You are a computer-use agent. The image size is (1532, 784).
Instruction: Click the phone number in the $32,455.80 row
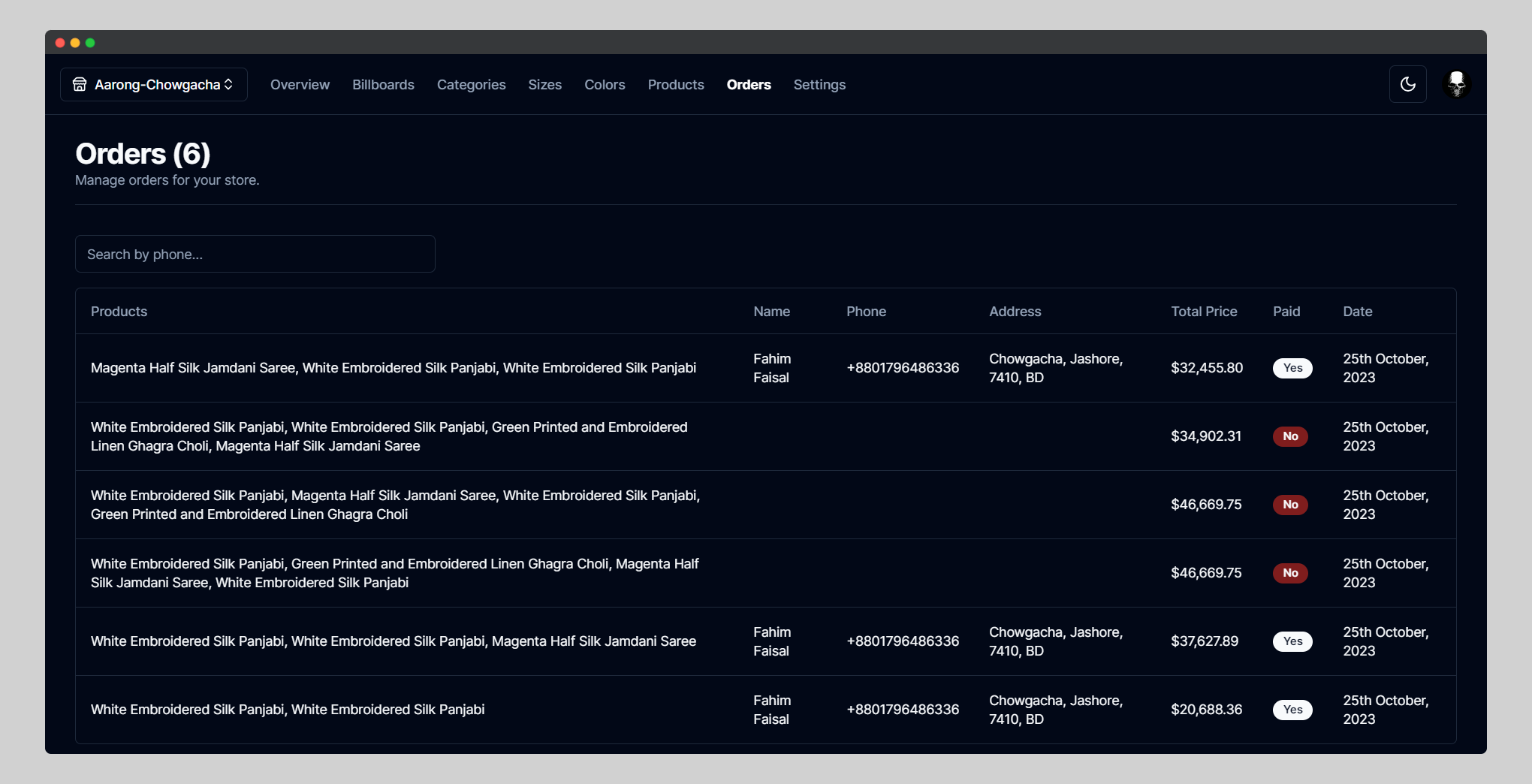[x=903, y=368]
